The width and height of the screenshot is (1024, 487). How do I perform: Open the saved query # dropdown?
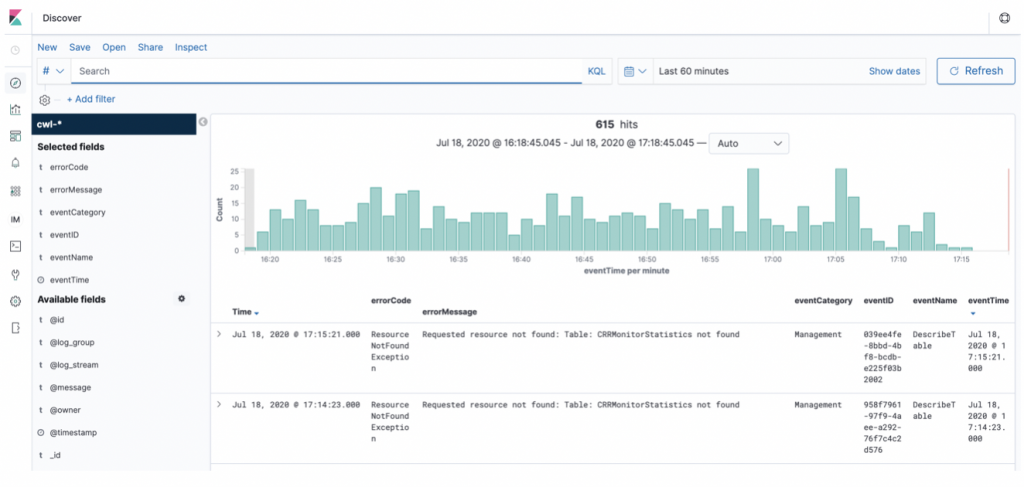pyautogui.click(x=53, y=72)
